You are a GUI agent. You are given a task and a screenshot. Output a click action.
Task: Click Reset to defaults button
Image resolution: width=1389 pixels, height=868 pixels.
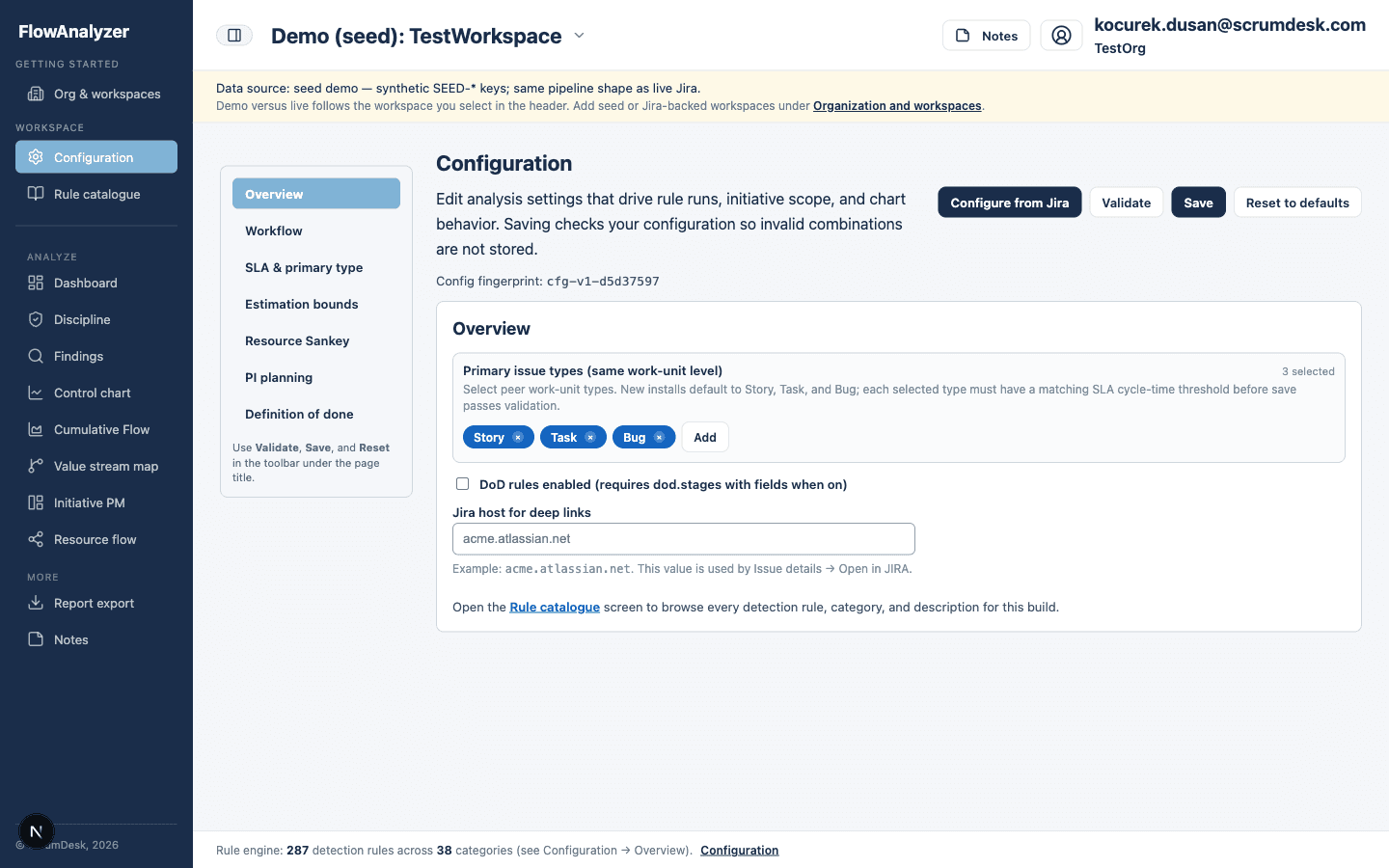[1297, 203]
